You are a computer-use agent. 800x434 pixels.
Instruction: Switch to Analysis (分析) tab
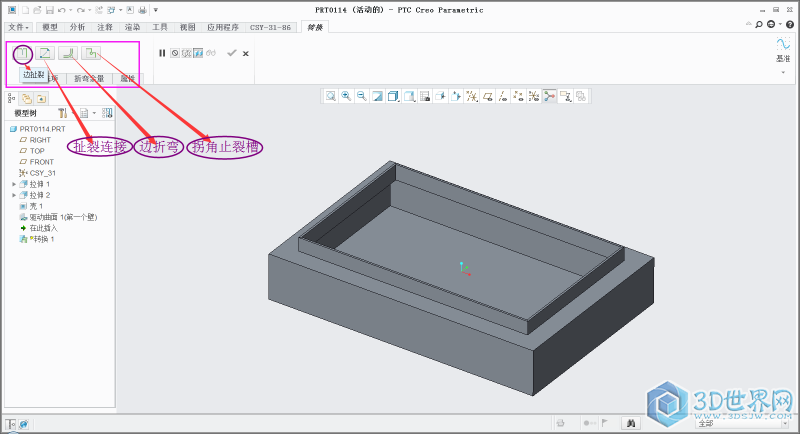[78, 27]
